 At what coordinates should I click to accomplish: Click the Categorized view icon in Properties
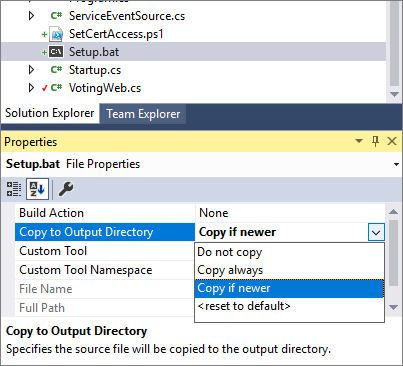14,189
